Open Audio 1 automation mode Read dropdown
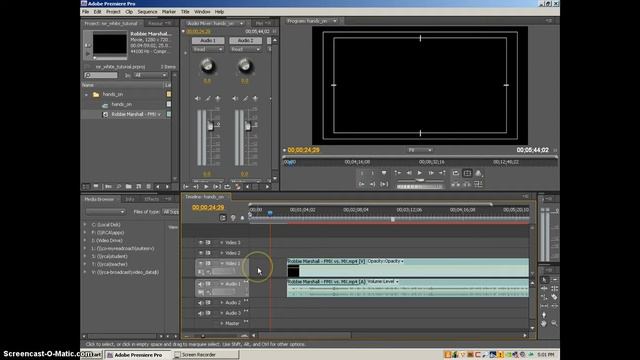The width and height of the screenshot is (640, 360). coord(208,49)
